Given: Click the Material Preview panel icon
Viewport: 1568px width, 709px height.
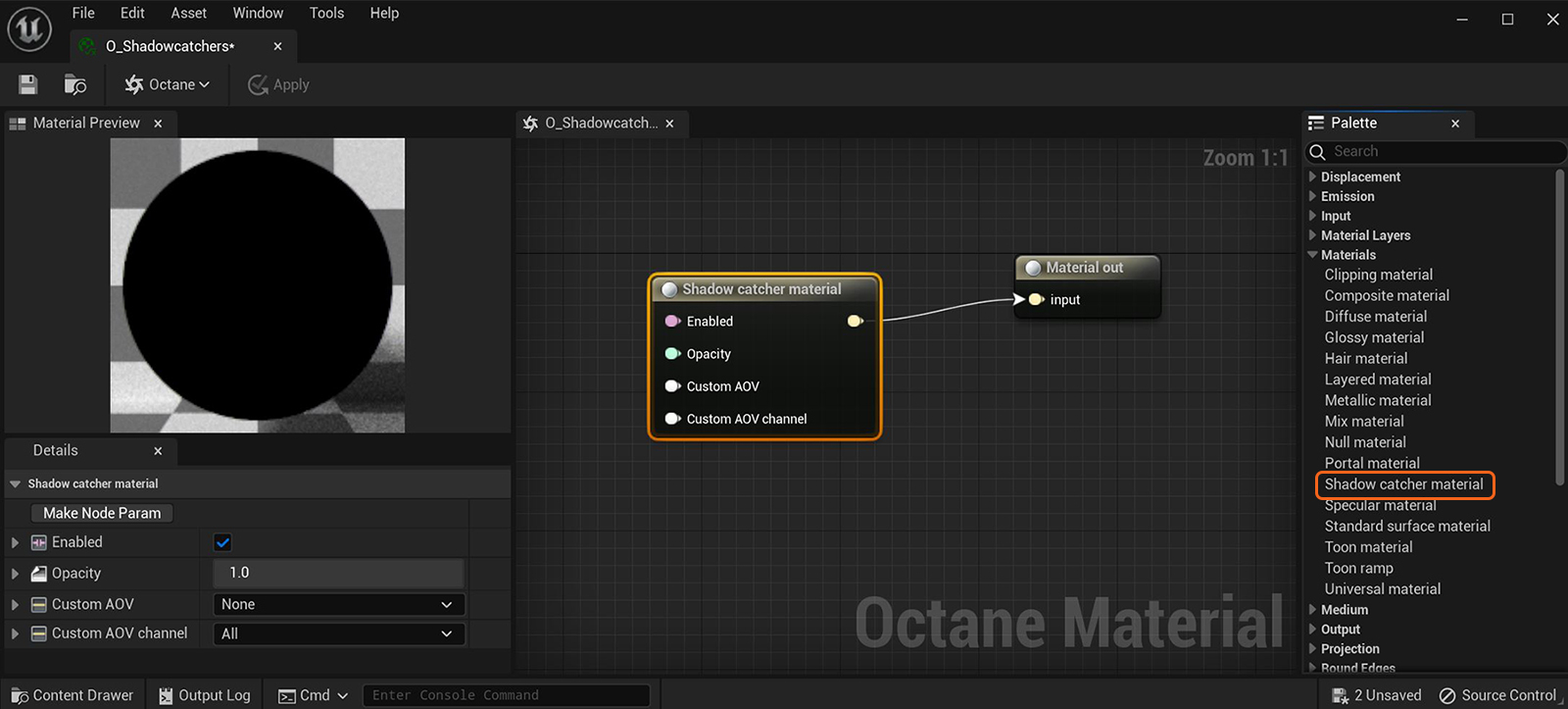Looking at the screenshot, I should [17, 124].
